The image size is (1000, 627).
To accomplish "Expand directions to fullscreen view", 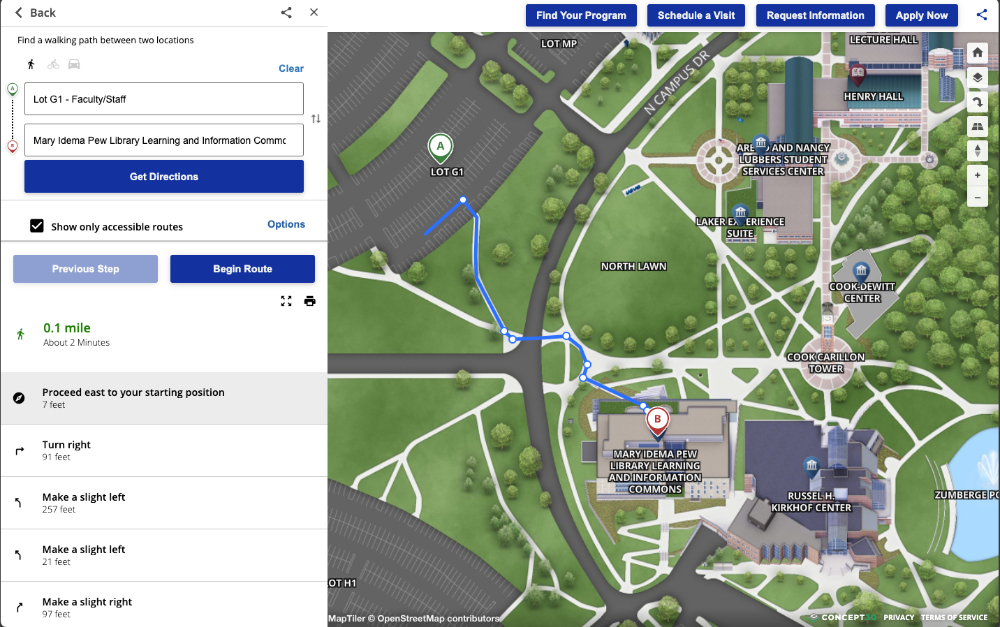I will click(287, 301).
